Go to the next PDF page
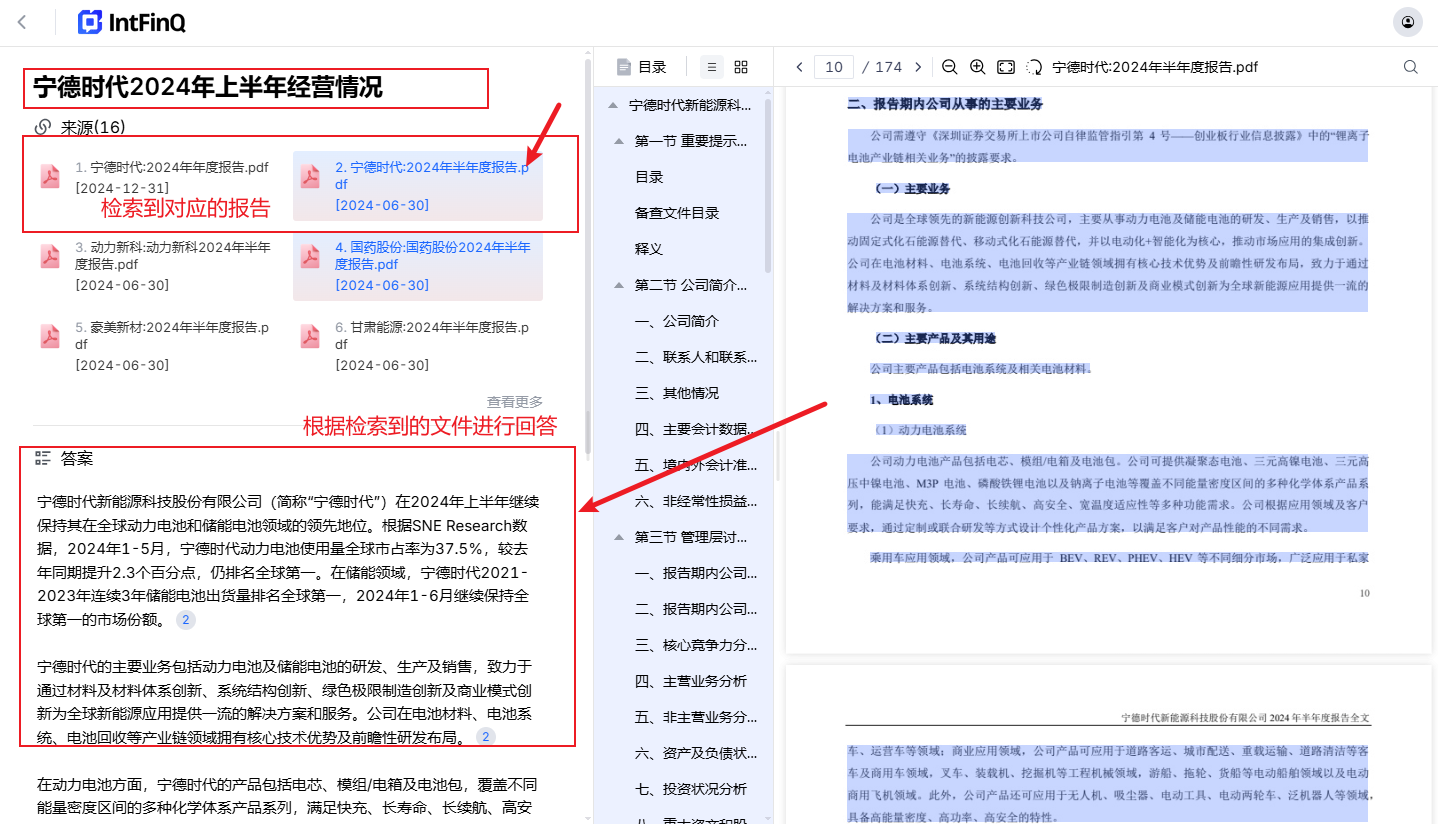Screen dimensions: 1438x824 tap(918, 67)
